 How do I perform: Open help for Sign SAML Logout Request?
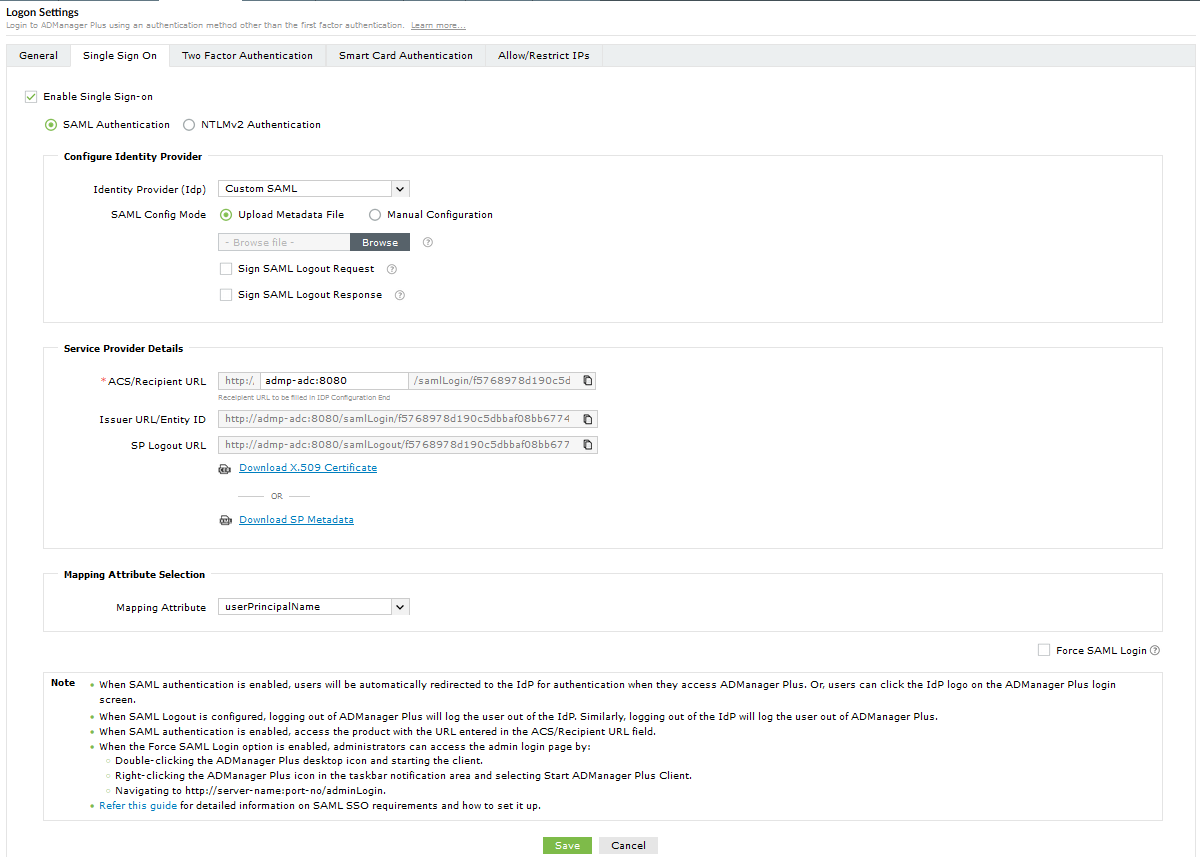tap(392, 269)
